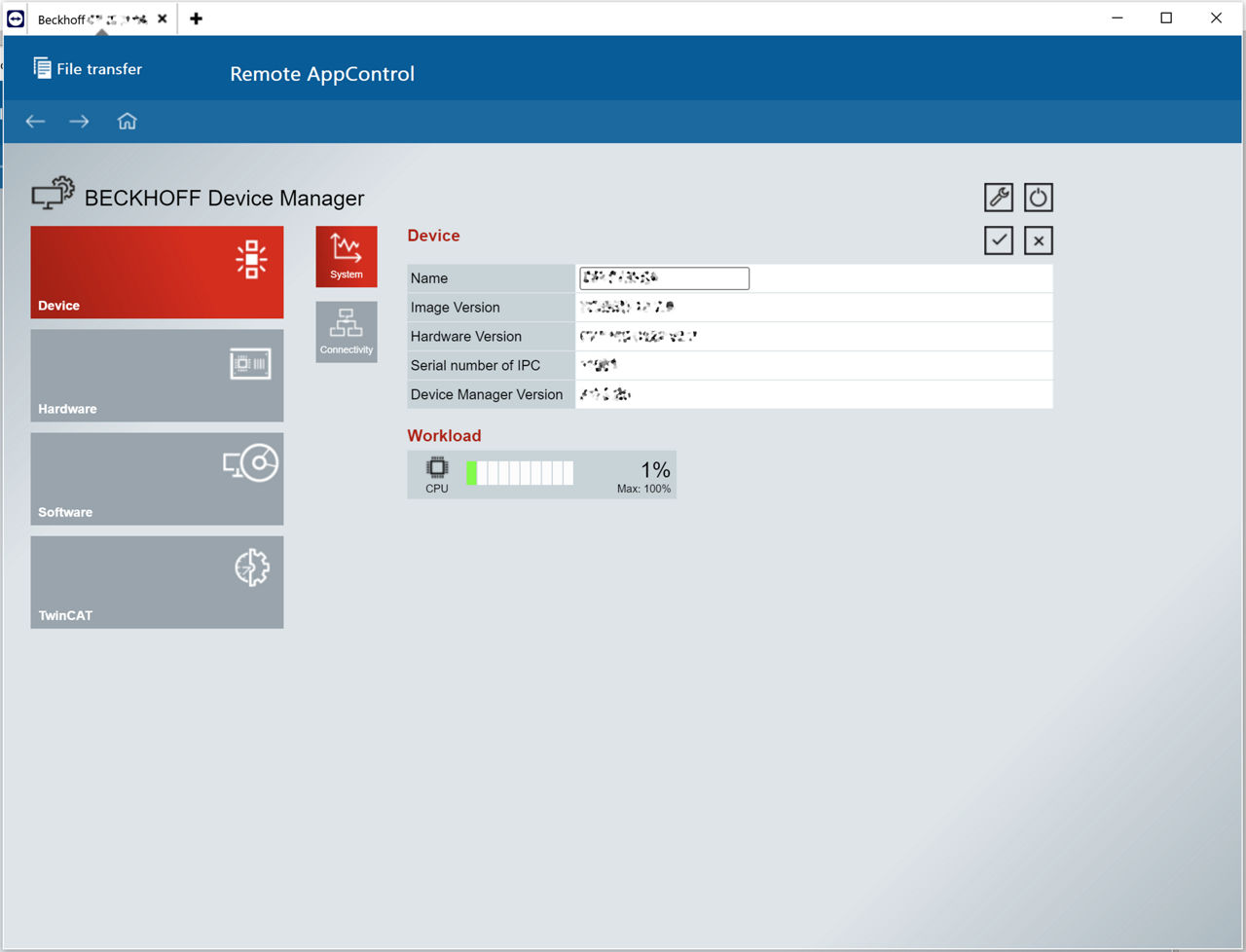Image resolution: width=1246 pixels, height=952 pixels.
Task: Close the Beckhoff session tab
Action: [x=163, y=18]
